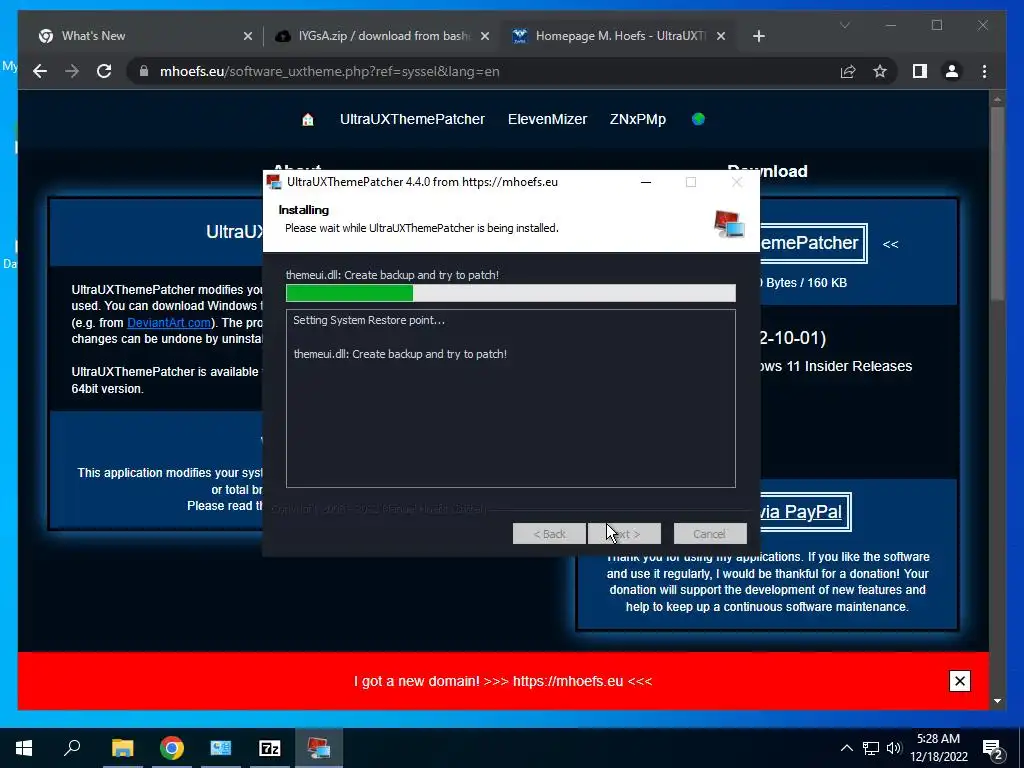Open the ZNxPMp nav link
Viewport: 1024px width, 768px height.
(637, 120)
